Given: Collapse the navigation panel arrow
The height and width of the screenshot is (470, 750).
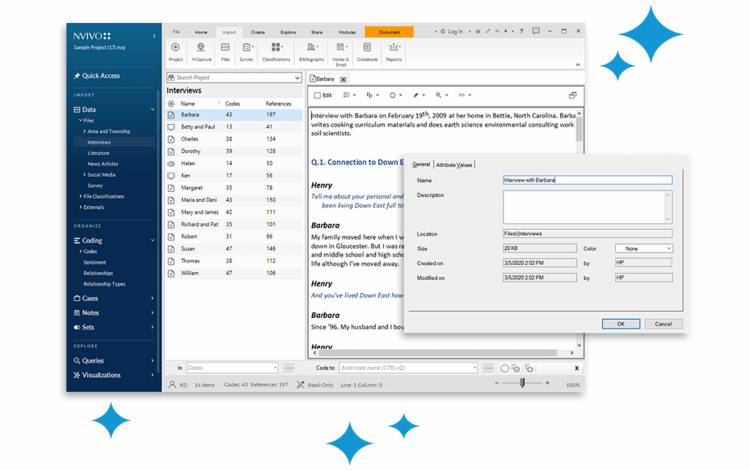Looking at the screenshot, I should pos(154,36).
